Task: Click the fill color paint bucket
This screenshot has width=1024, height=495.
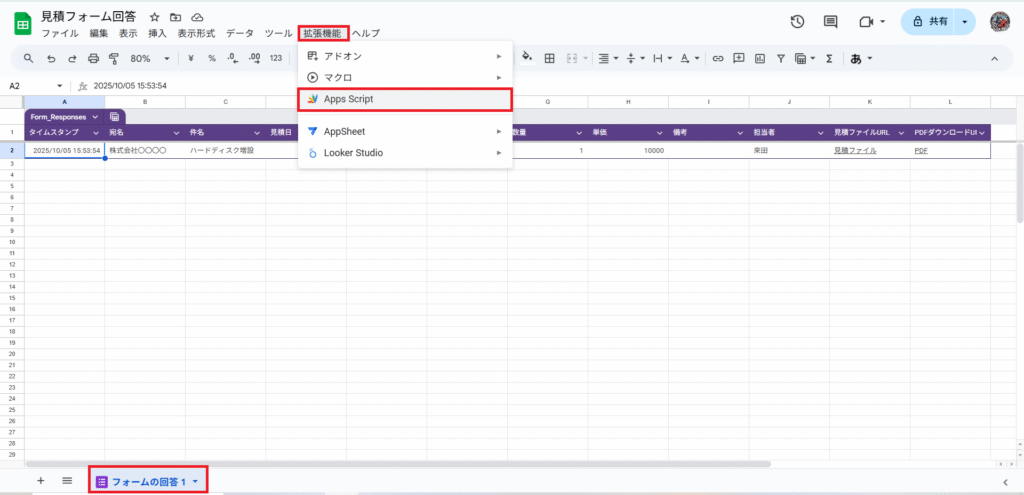Action: (527, 58)
